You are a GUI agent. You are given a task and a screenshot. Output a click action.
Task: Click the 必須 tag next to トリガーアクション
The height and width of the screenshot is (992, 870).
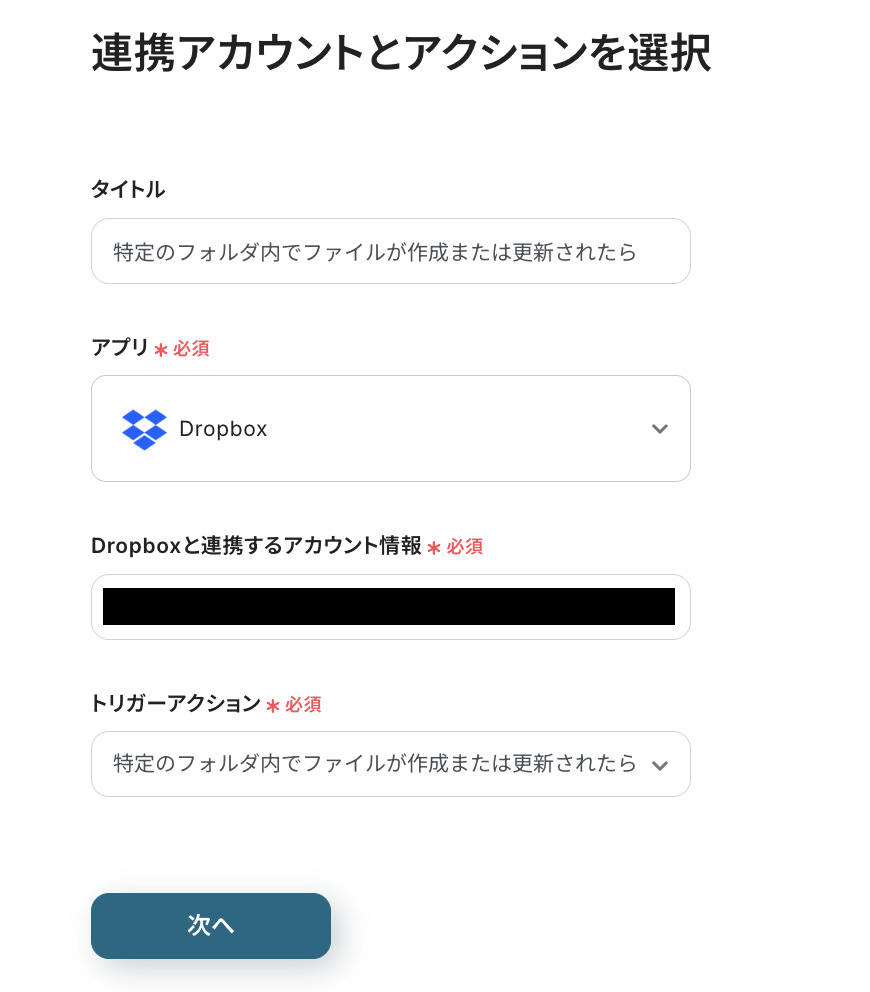303,705
